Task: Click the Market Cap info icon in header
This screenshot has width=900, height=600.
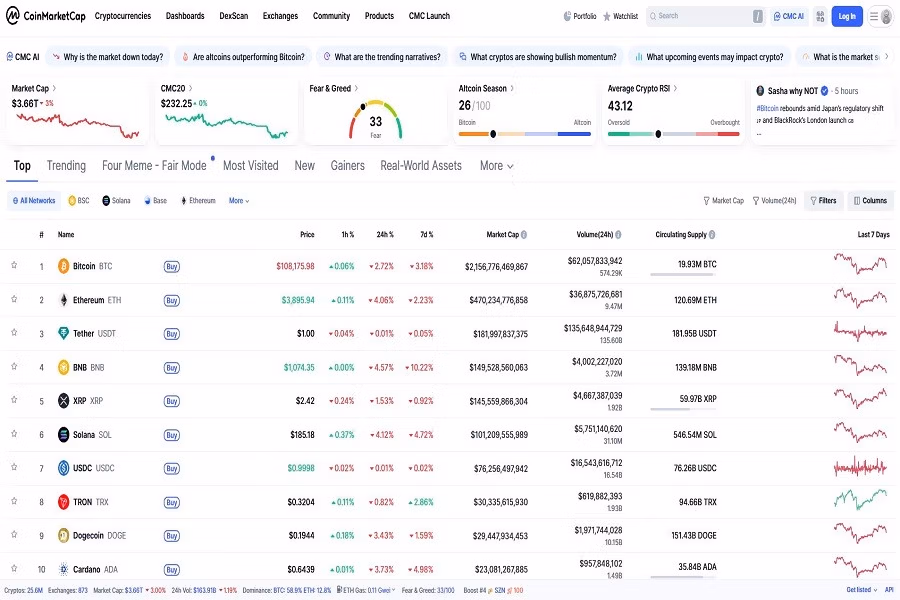Action: click(x=524, y=234)
